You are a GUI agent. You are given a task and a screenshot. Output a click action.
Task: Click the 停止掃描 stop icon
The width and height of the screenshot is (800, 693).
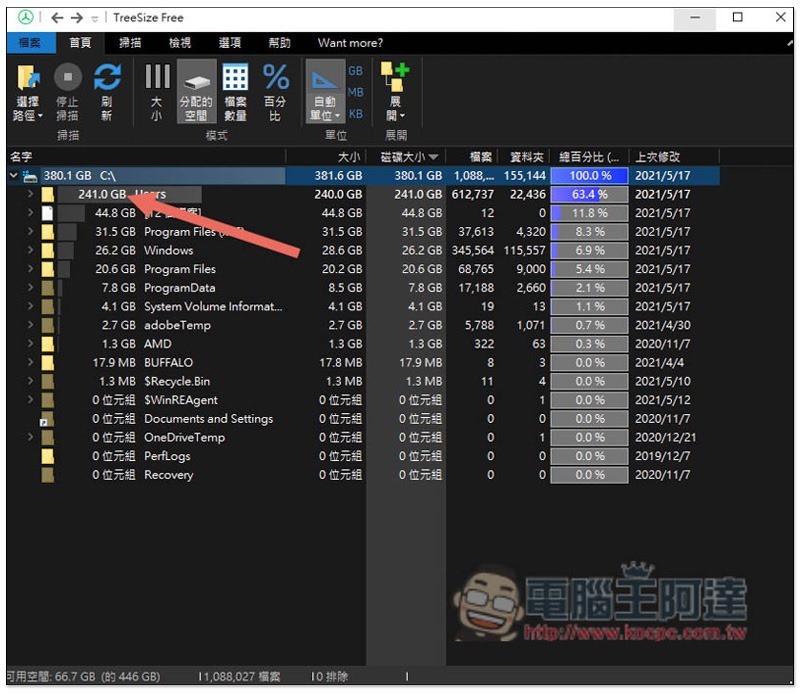(67, 78)
